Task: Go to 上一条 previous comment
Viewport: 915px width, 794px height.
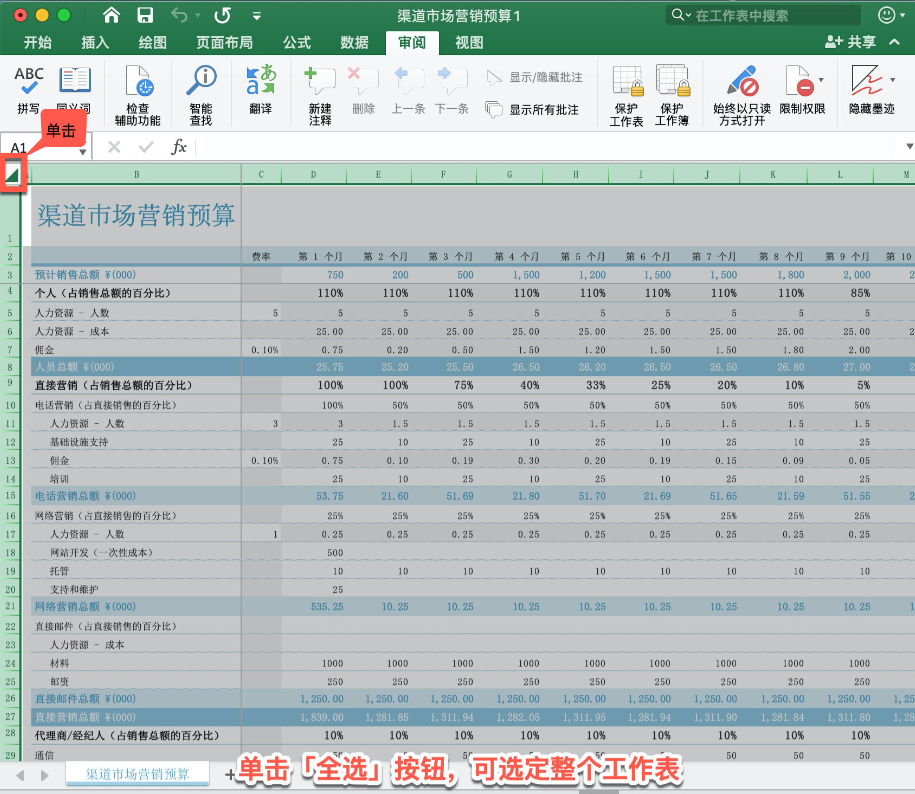Action: (x=408, y=90)
